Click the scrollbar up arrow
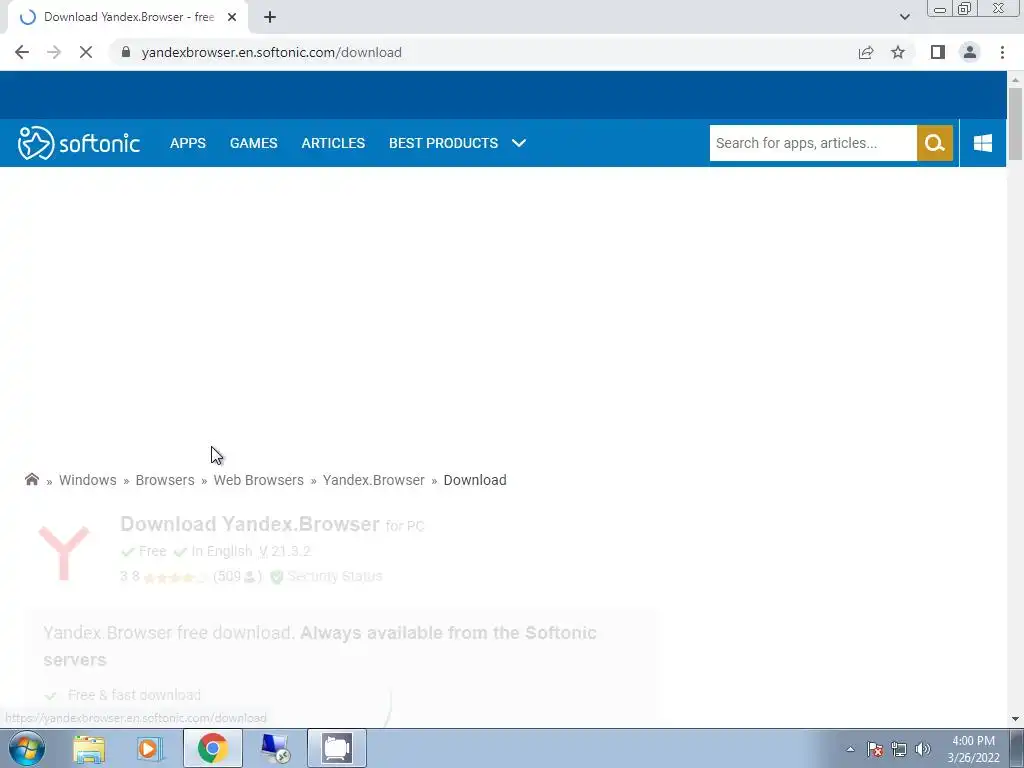1024x768 pixels. [x=1015, y=80]
